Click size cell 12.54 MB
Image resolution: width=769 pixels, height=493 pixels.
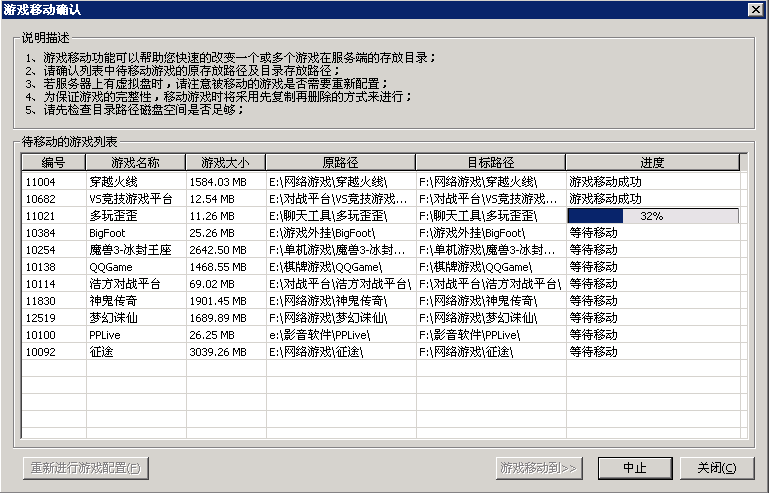click(x=212, y=199)
